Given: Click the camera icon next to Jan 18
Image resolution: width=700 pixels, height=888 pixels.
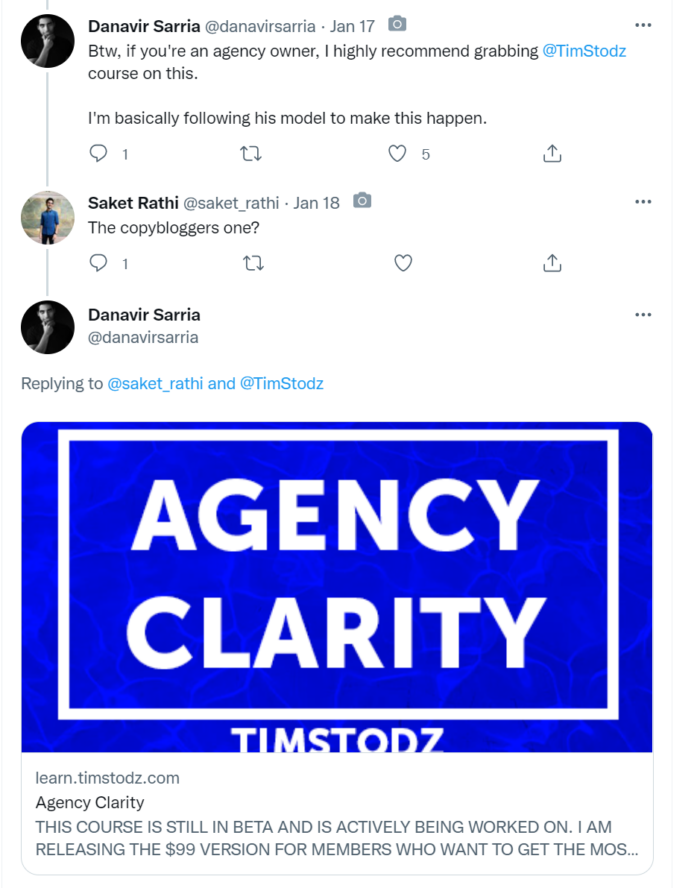Looking at the screenshot, I should click(362, 202).
